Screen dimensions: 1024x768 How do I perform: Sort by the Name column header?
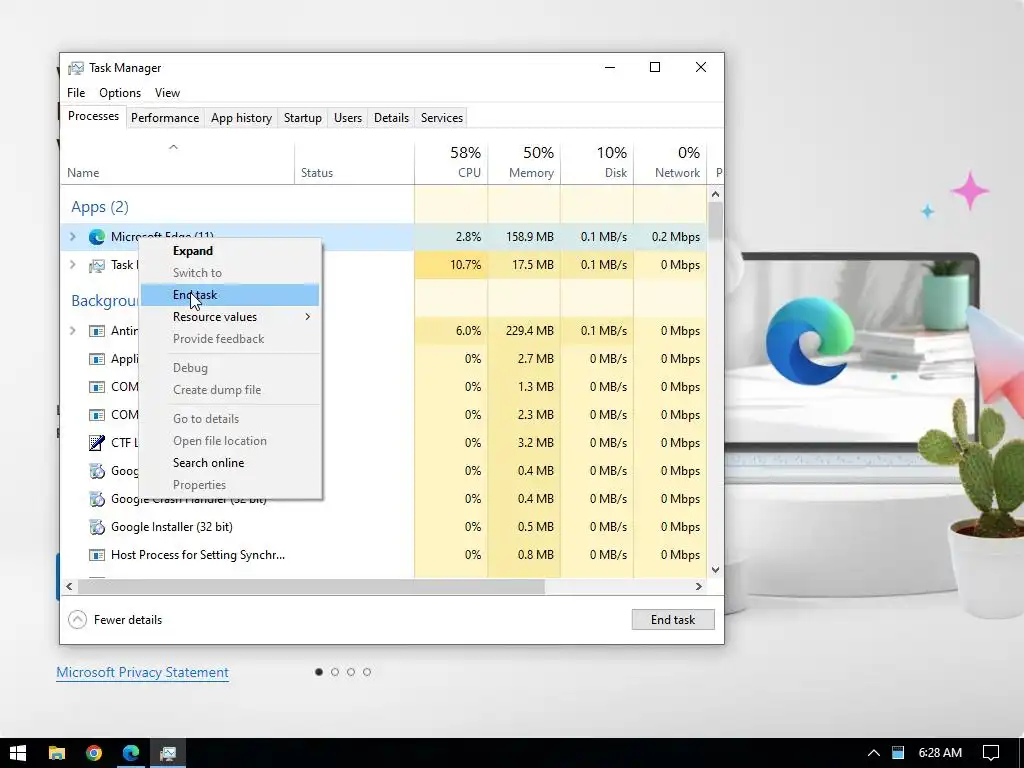tap(177, 163)
